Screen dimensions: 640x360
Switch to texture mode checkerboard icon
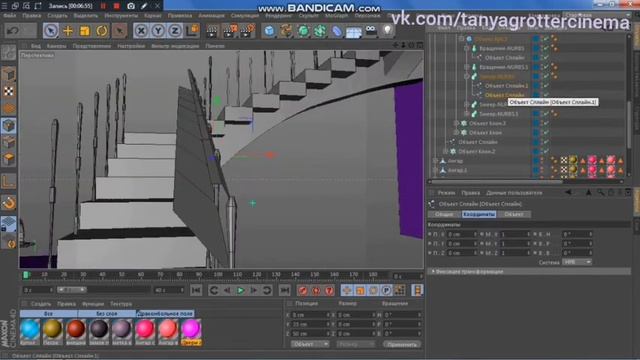point(9,91)
